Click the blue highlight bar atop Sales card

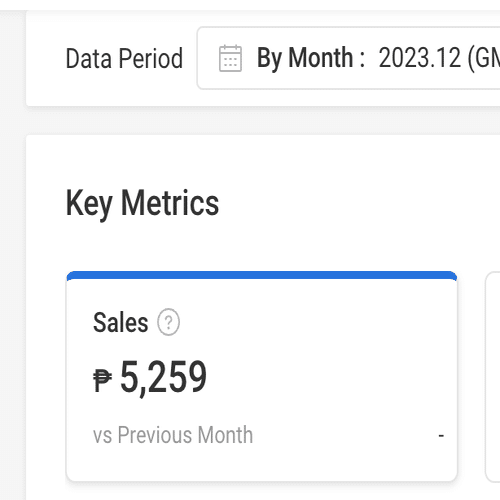(262, 275)
